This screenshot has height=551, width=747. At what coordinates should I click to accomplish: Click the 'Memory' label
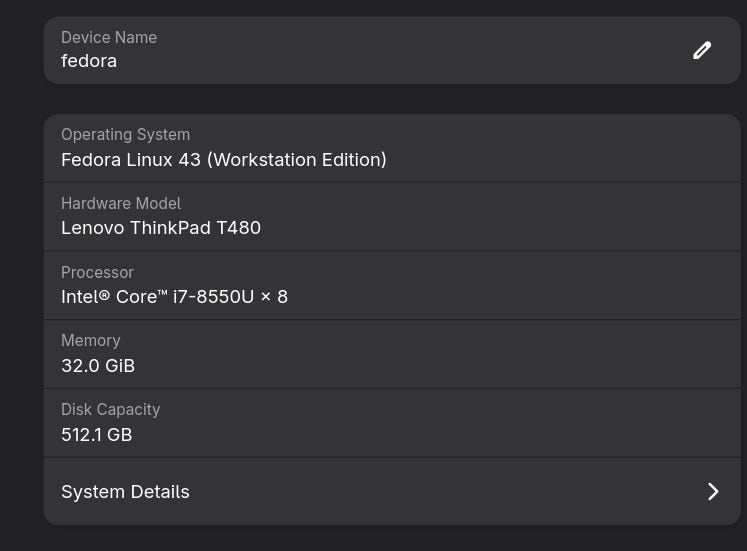(x=91, y=341)
